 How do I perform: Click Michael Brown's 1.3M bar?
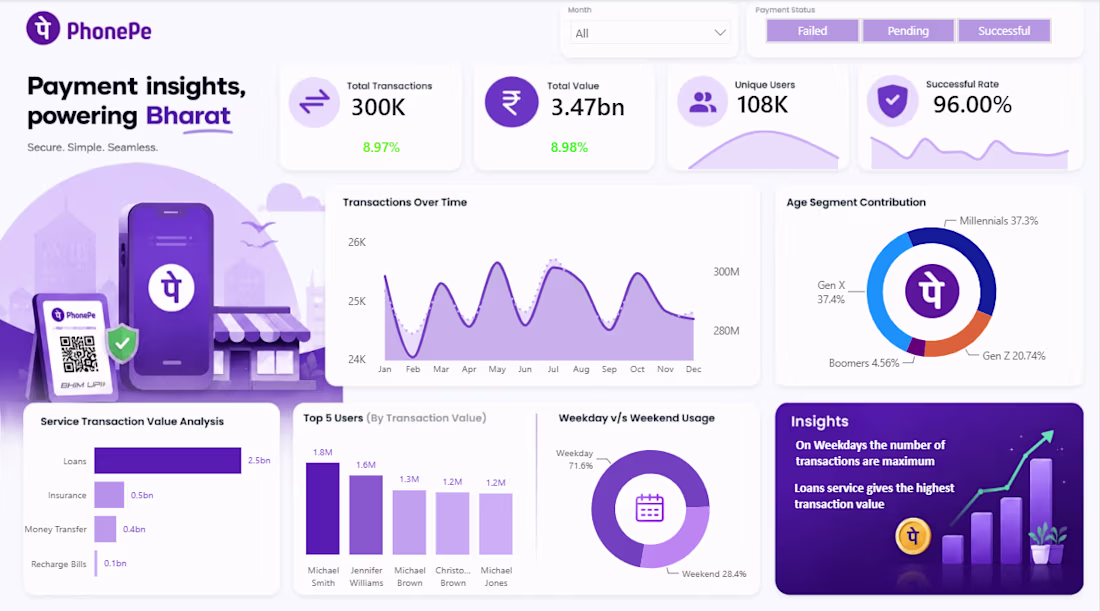click(x=410, y=523)
